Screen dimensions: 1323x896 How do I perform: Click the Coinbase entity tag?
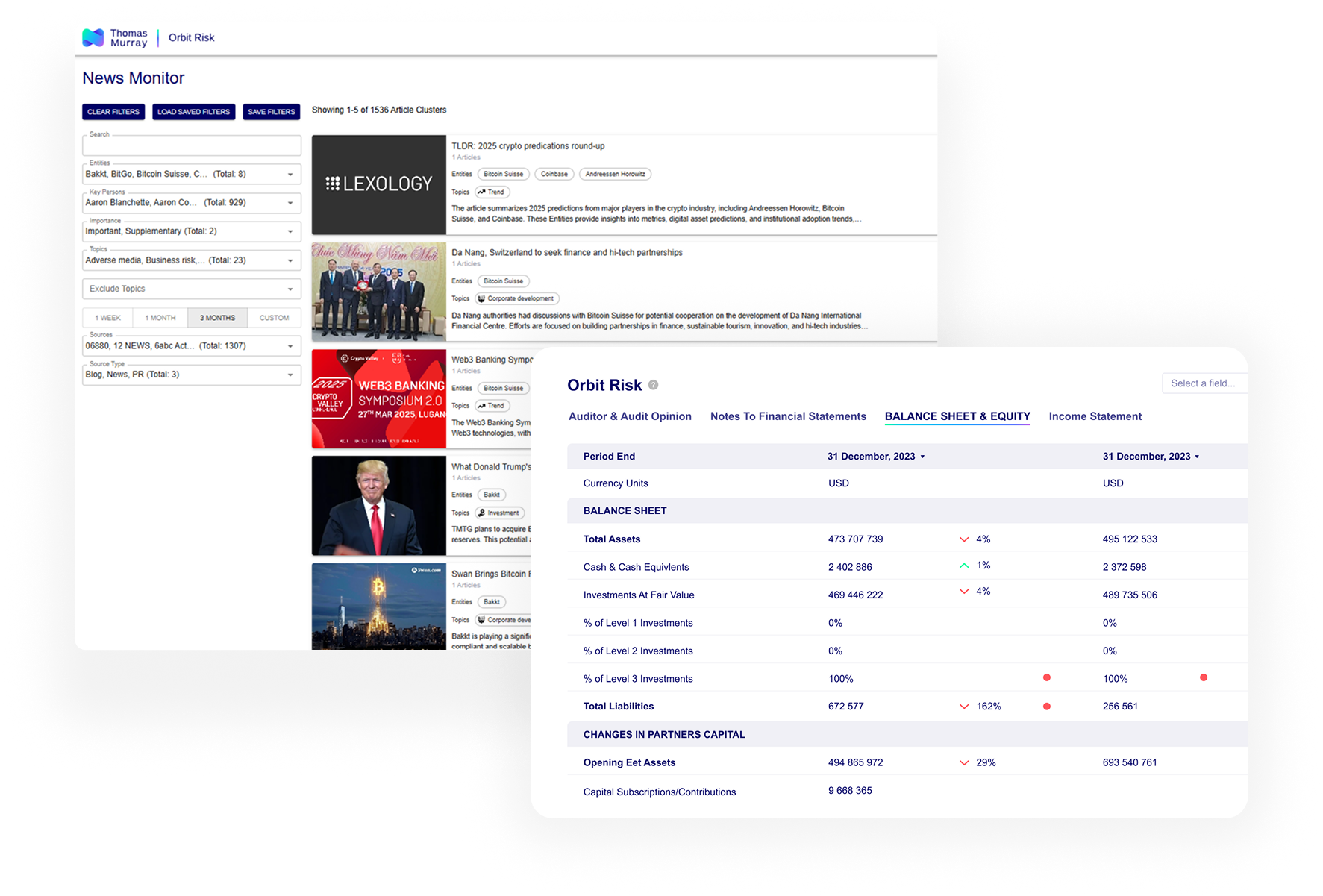point(554,175)
